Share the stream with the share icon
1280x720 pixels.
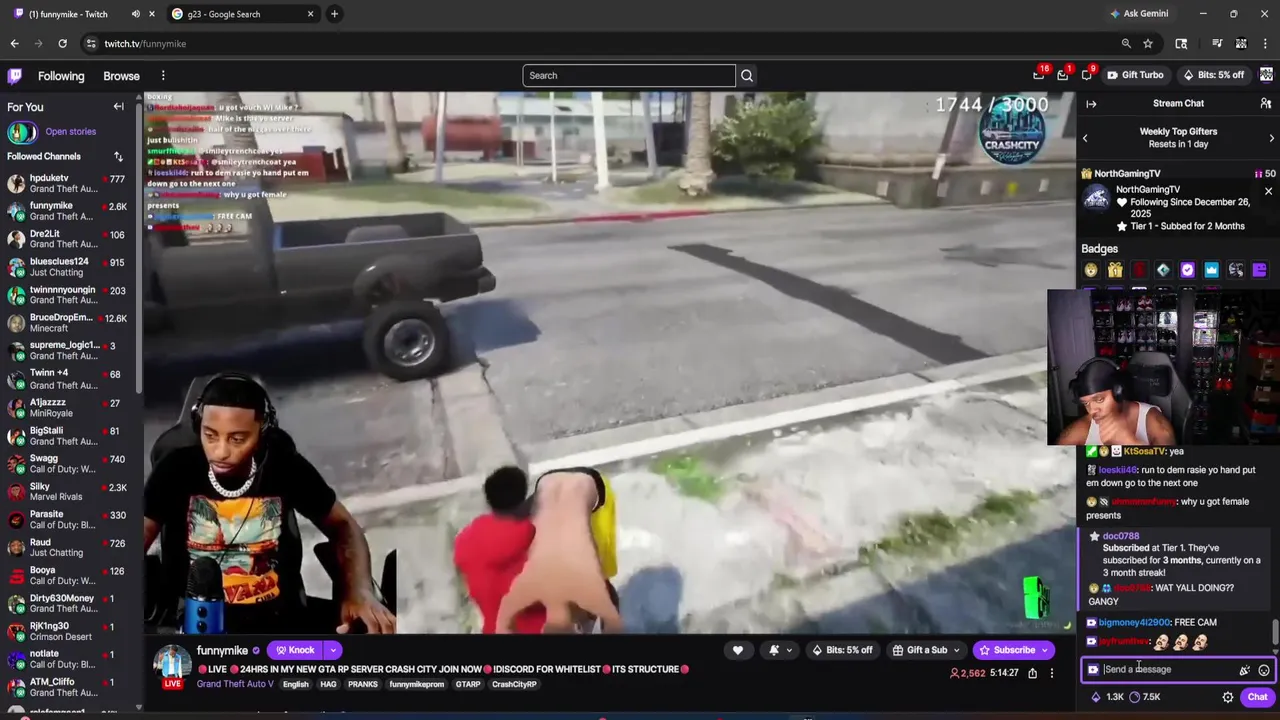coord(1032,673)
